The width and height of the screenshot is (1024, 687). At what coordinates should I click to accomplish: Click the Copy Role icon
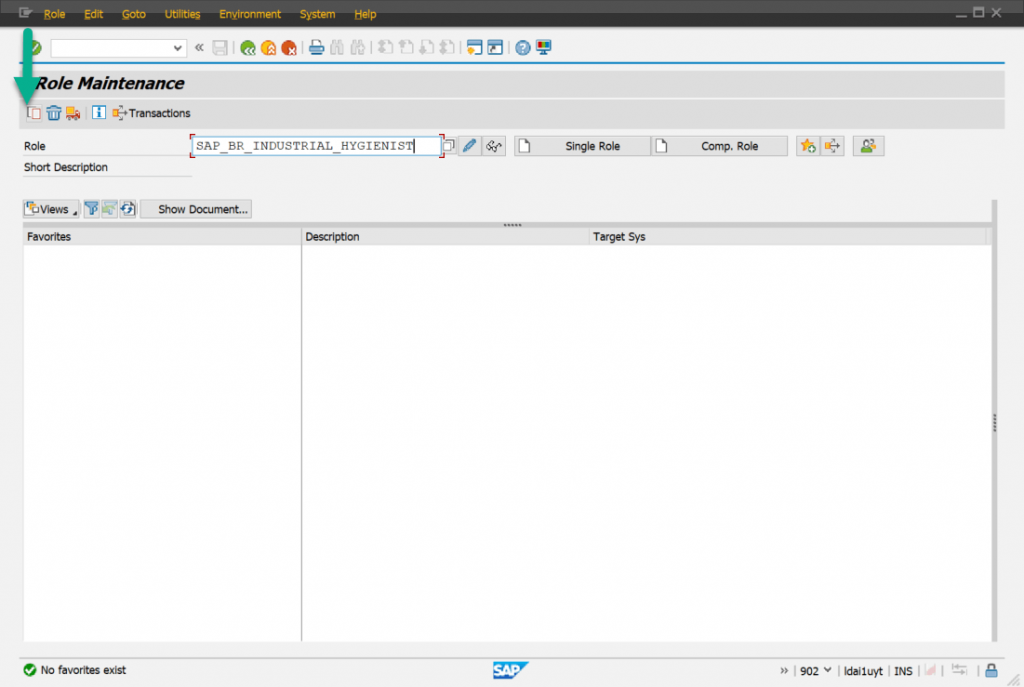[33, 113]
